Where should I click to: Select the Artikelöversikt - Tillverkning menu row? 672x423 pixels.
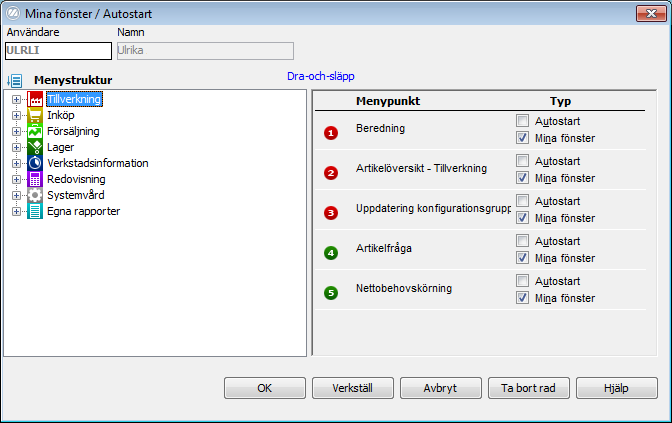click(421, 169)
